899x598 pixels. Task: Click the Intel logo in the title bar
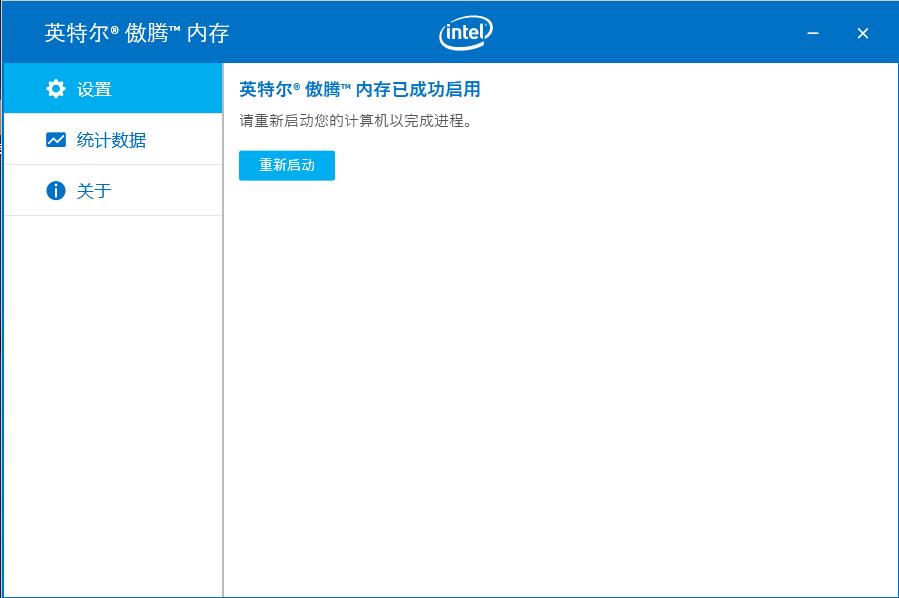[464, 31]
